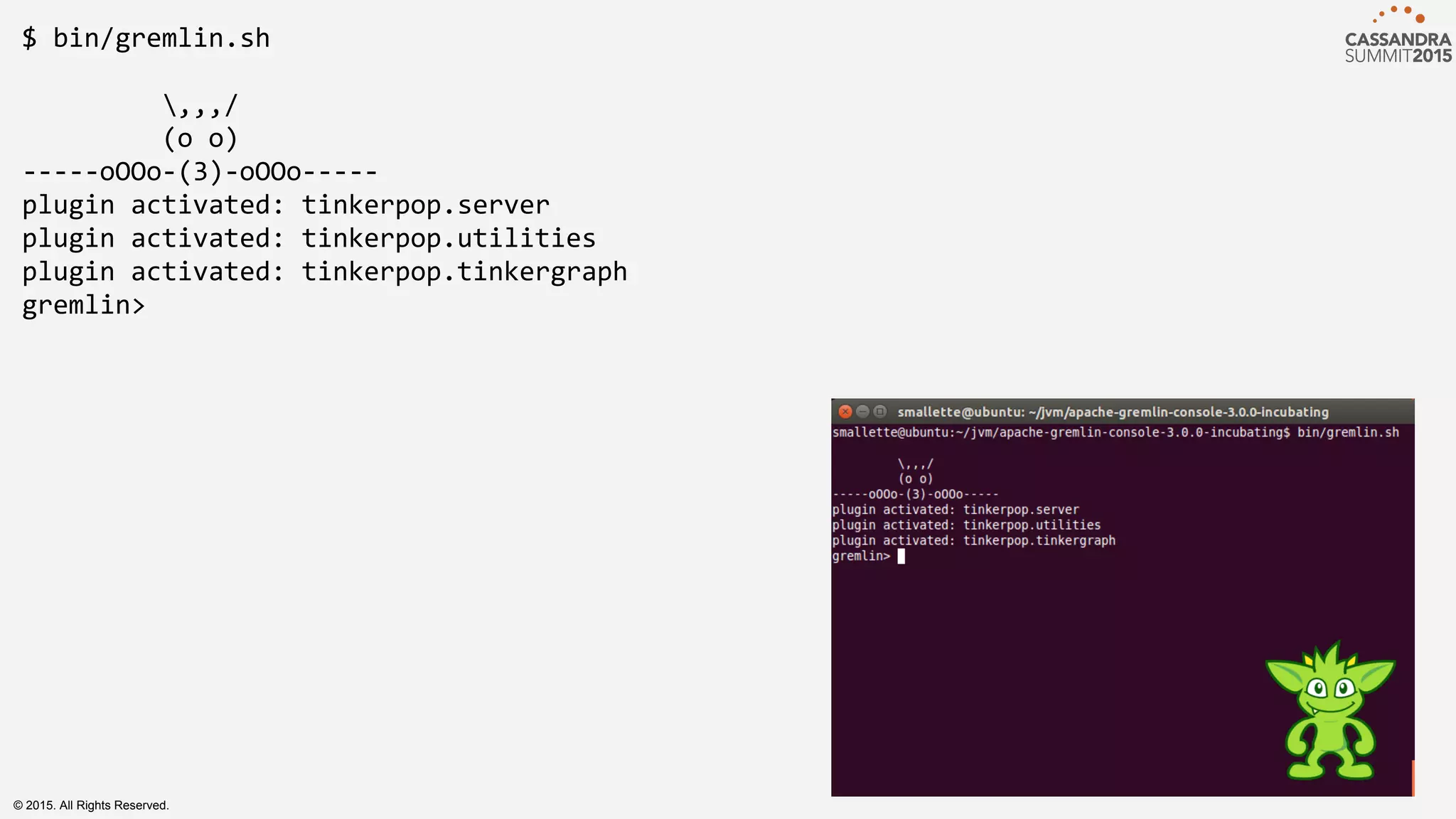Click the large '$ bin/gremlin.sh' command text

146,38
